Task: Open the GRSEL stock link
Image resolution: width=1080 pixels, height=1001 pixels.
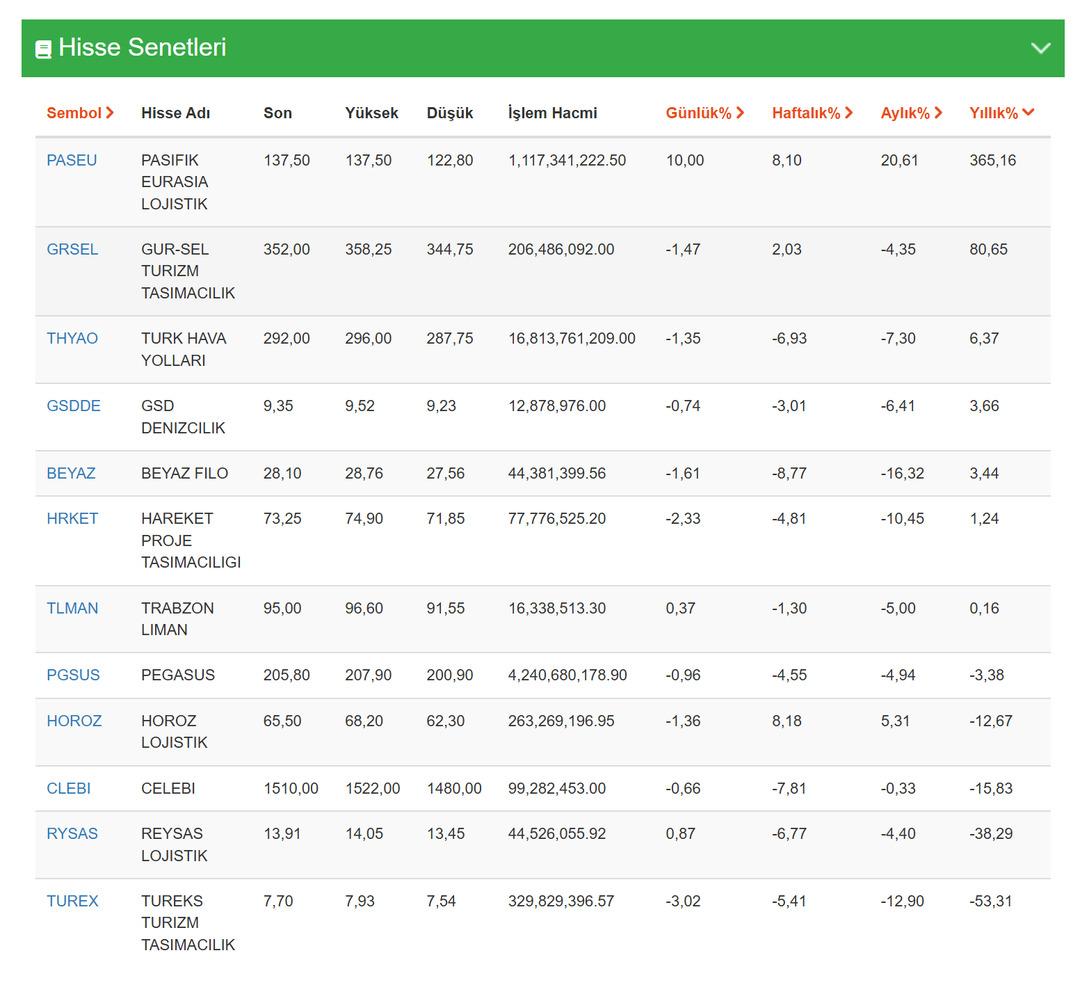Action: 72,249
